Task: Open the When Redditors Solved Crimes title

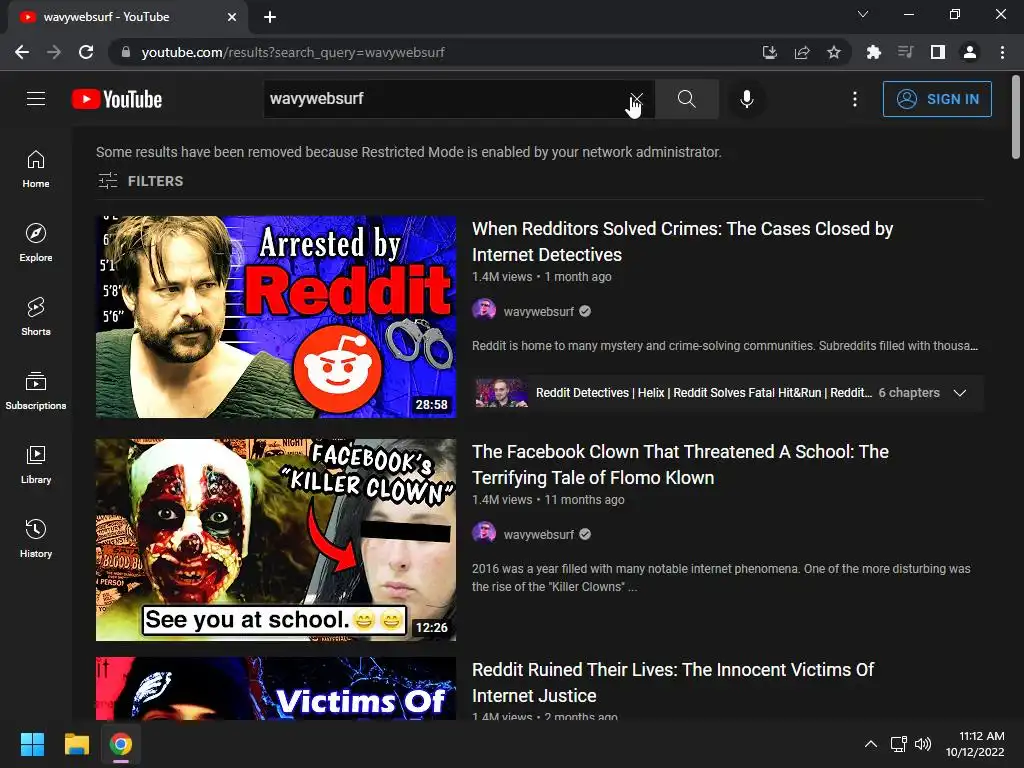Action: [682, 242]
